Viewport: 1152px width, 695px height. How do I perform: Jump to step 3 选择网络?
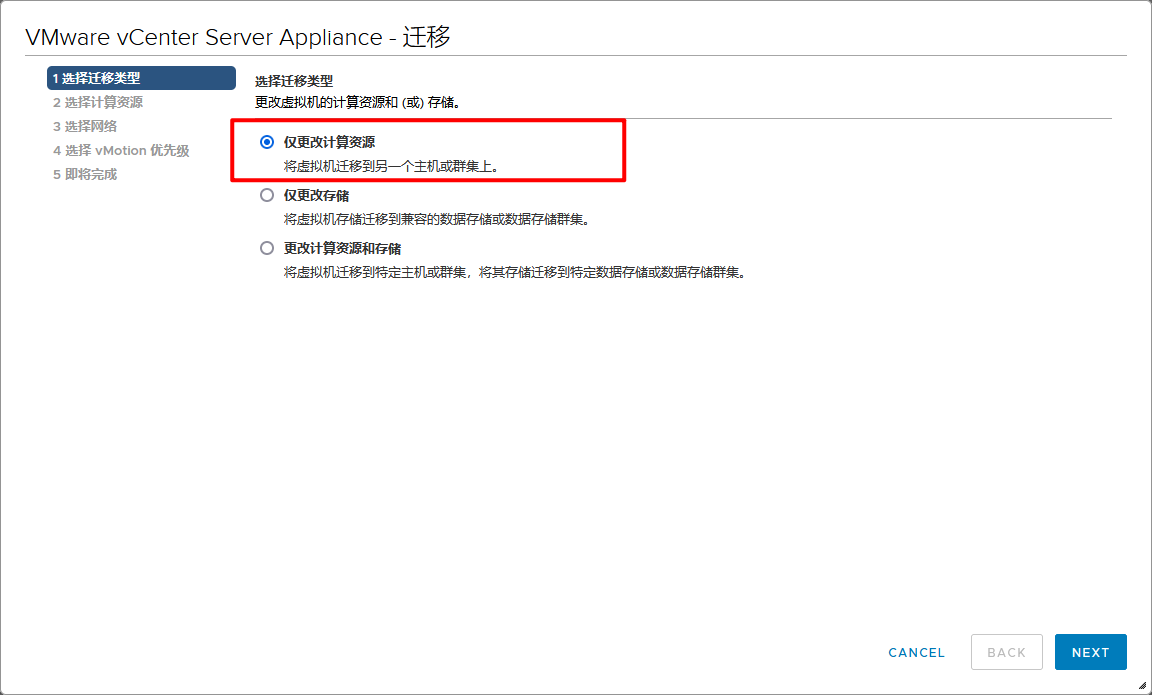pyautogui.click(x=85, y=126)
